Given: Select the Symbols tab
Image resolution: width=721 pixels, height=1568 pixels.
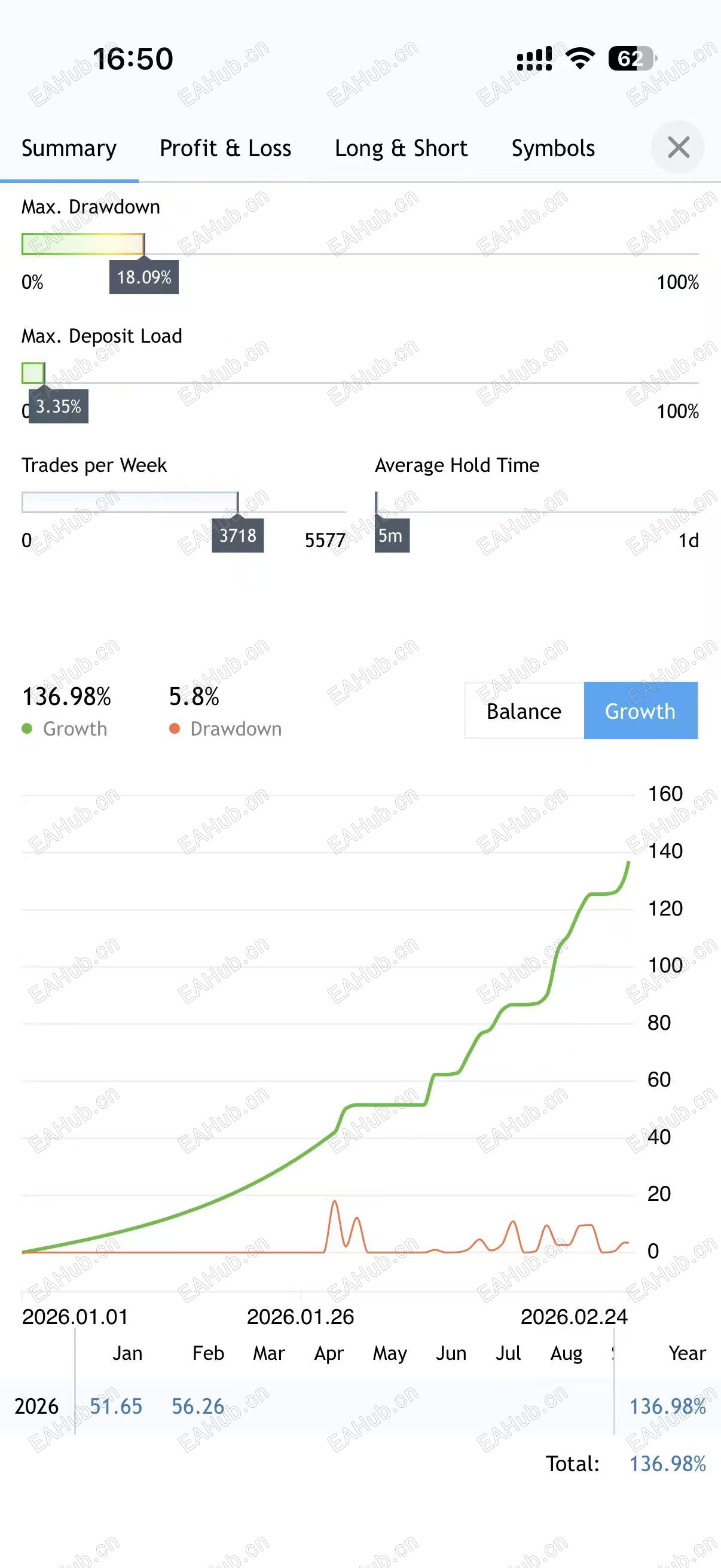Looking at the screenshot, I should [553, 148].
